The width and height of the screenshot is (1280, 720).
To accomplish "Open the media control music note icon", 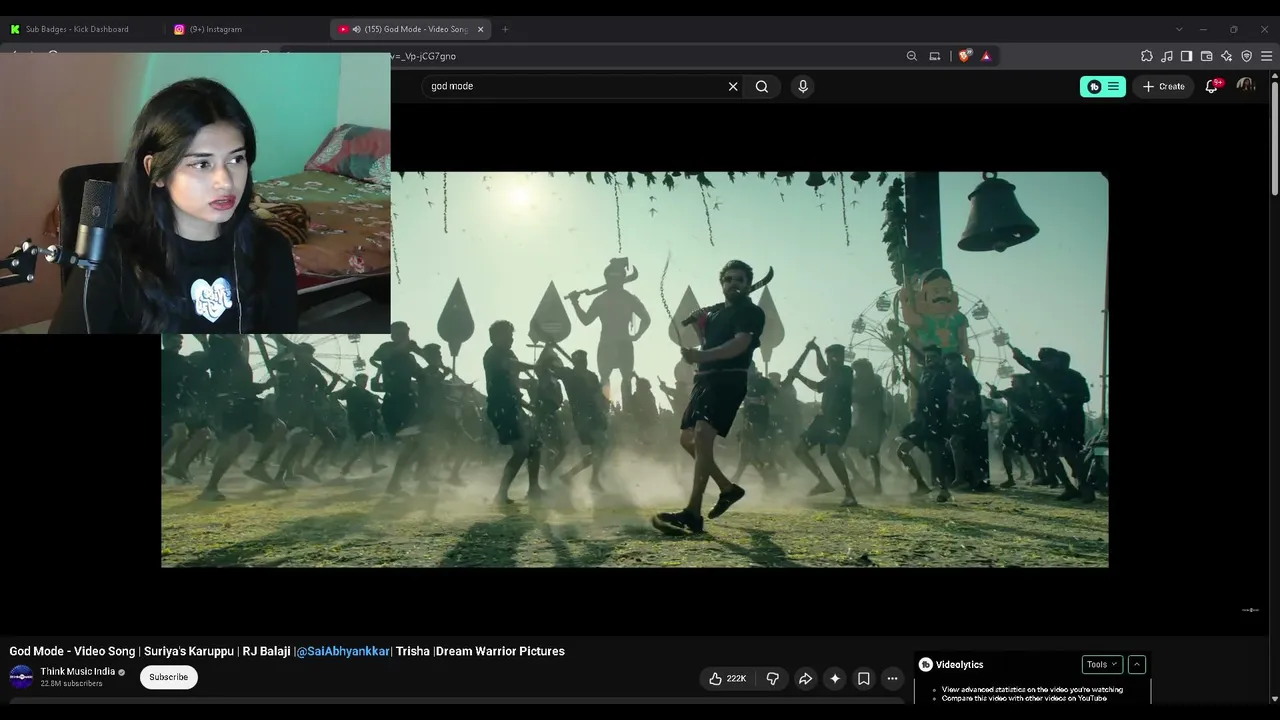I will [x=1167, y=56].
